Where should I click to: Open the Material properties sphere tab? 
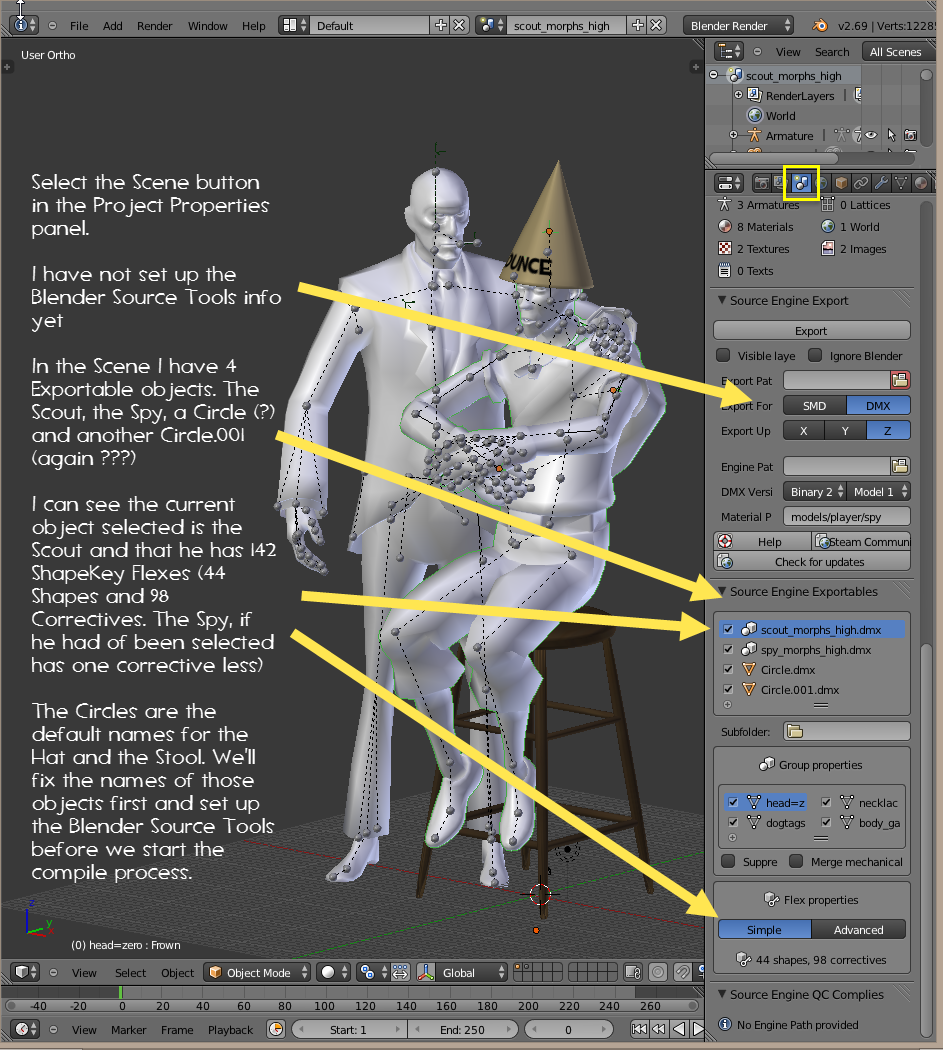click(x=922, y=183)
